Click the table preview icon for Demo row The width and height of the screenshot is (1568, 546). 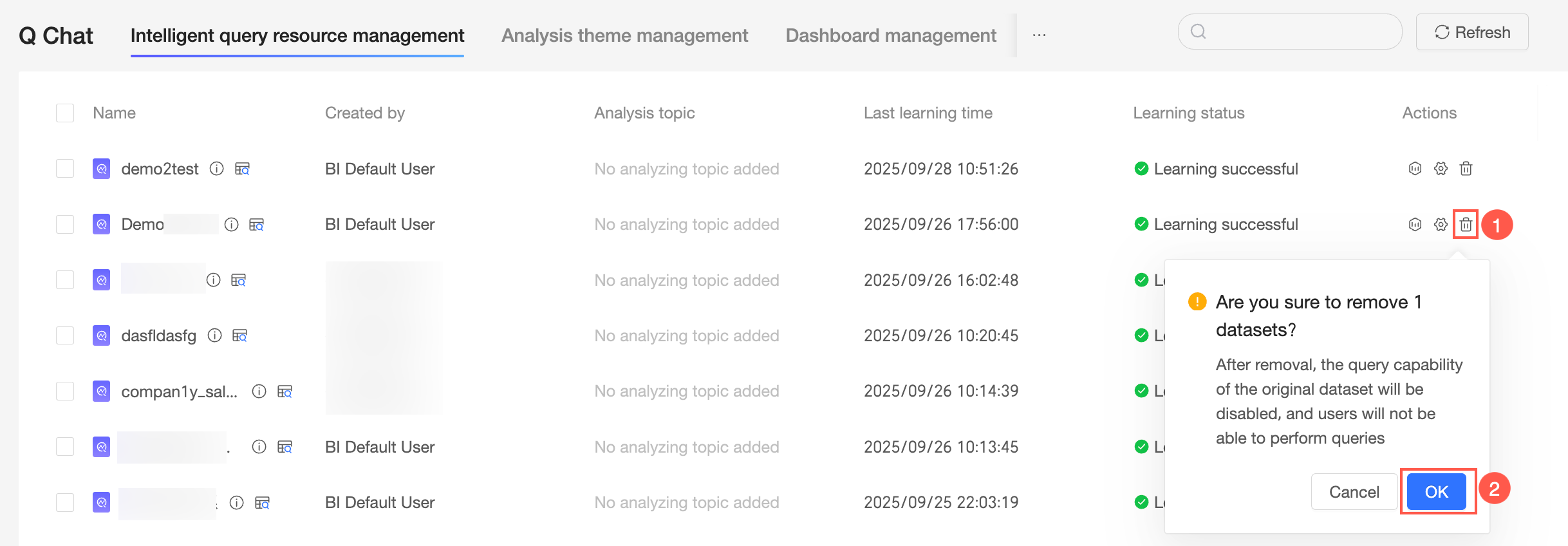tap(256, 225)
